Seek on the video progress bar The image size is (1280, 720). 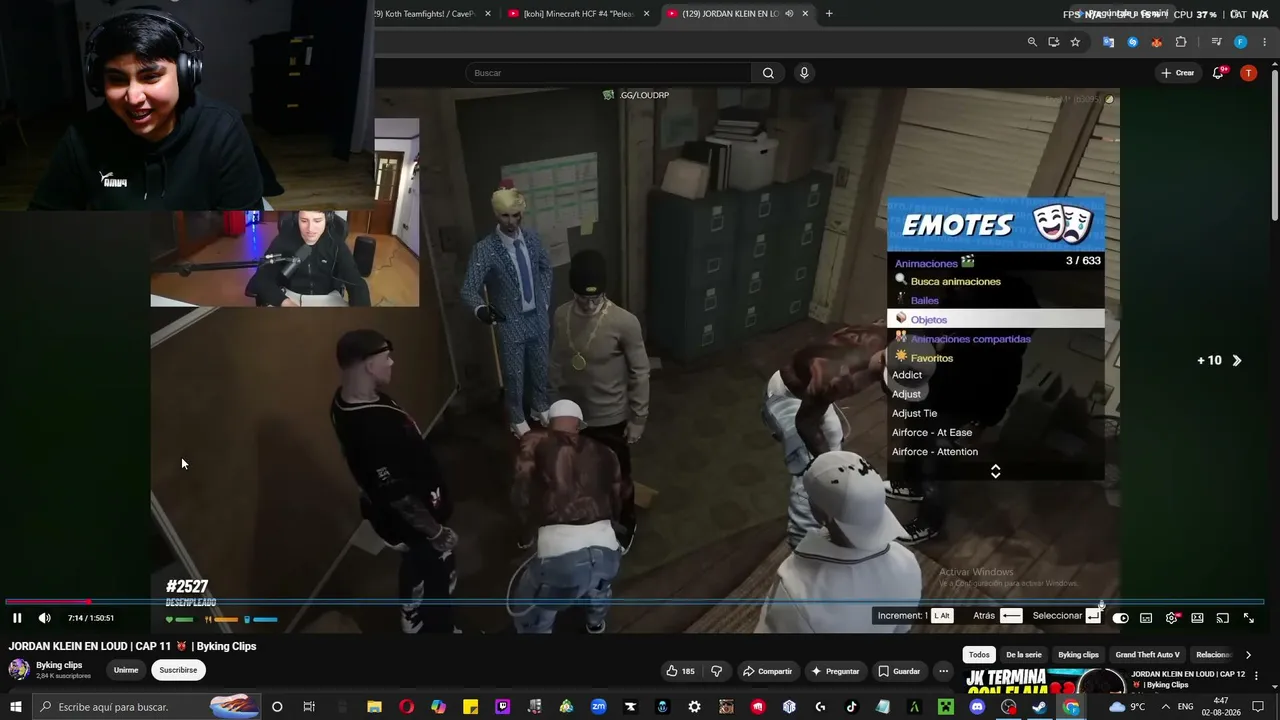coord(635,602)
